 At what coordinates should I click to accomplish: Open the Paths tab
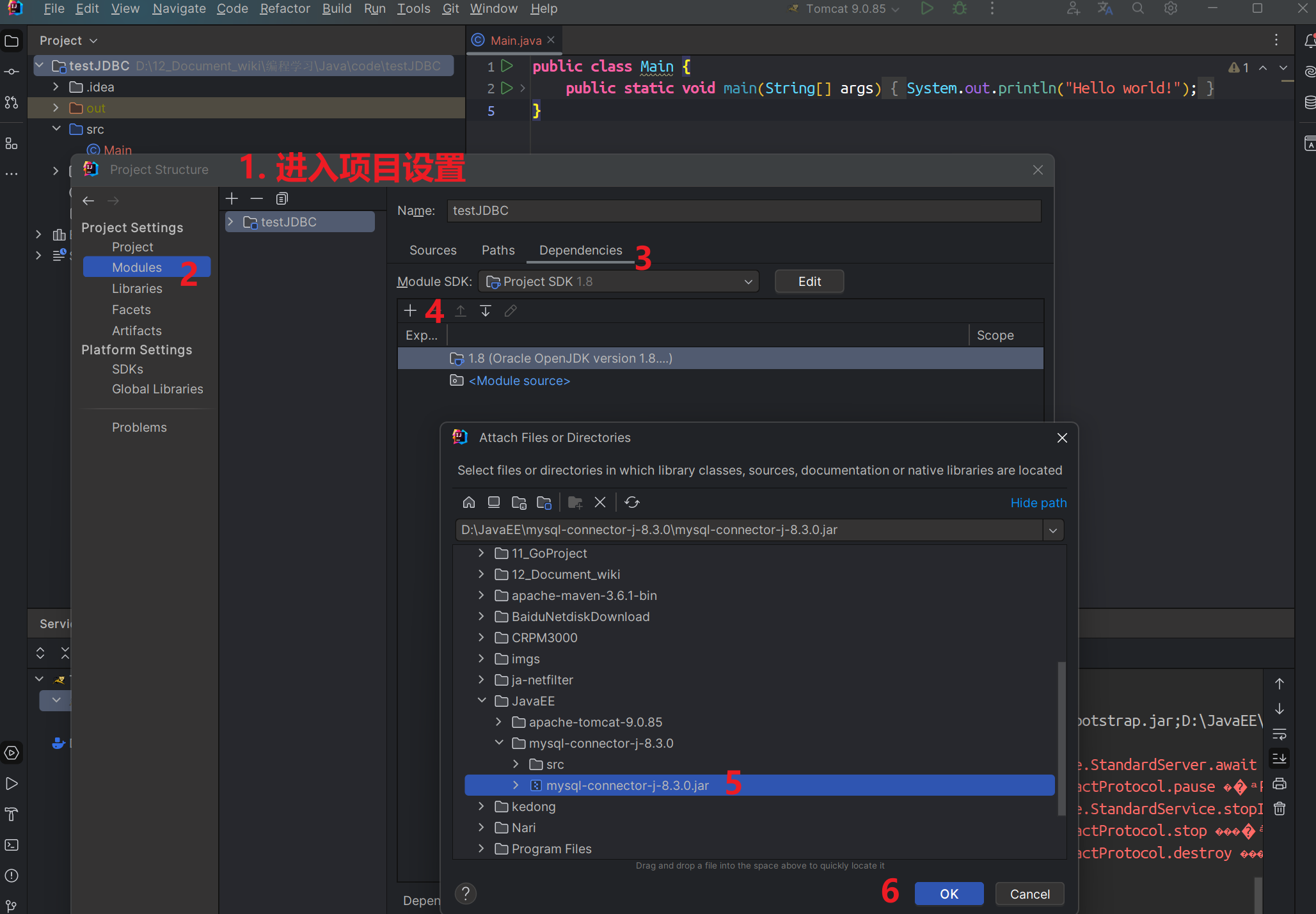pyautogui.click(x=498, y=250)
